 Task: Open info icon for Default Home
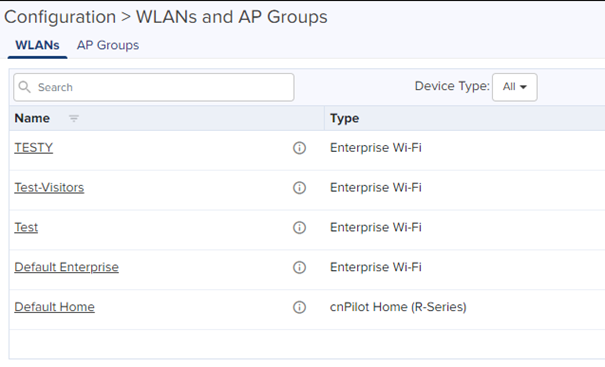[x=299, y=307]
